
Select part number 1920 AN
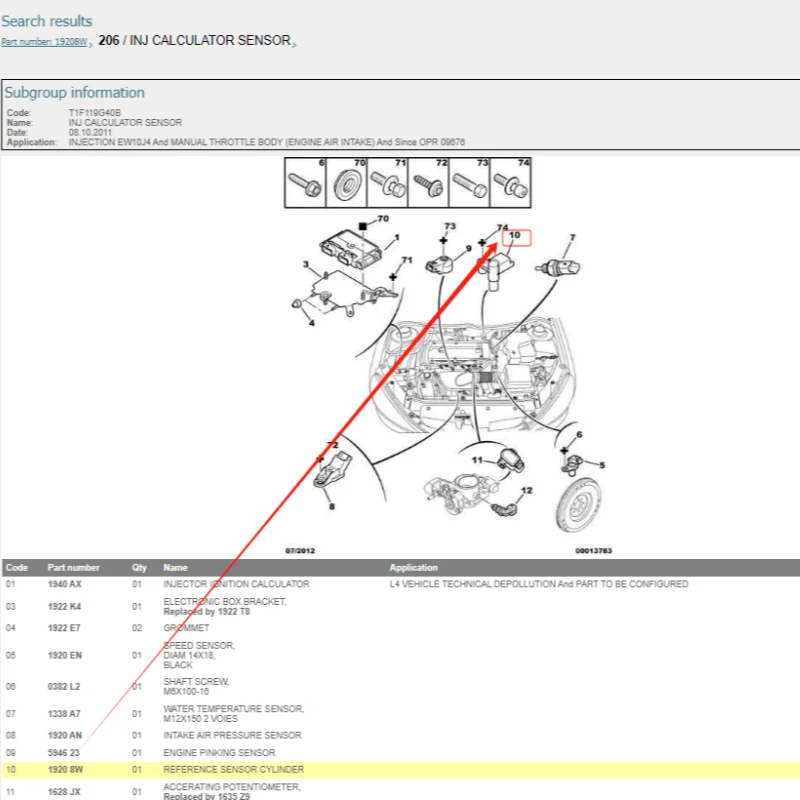(x=65, y=735)
